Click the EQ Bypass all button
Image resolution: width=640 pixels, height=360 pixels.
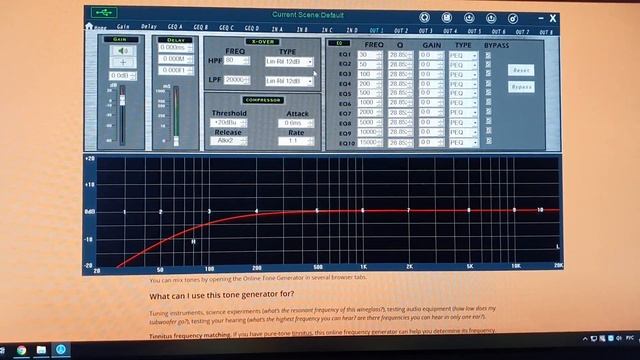click(521, 87)
